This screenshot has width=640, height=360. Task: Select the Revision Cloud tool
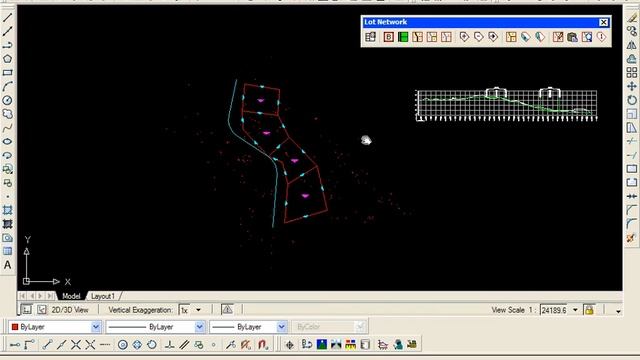pos(7,114)
